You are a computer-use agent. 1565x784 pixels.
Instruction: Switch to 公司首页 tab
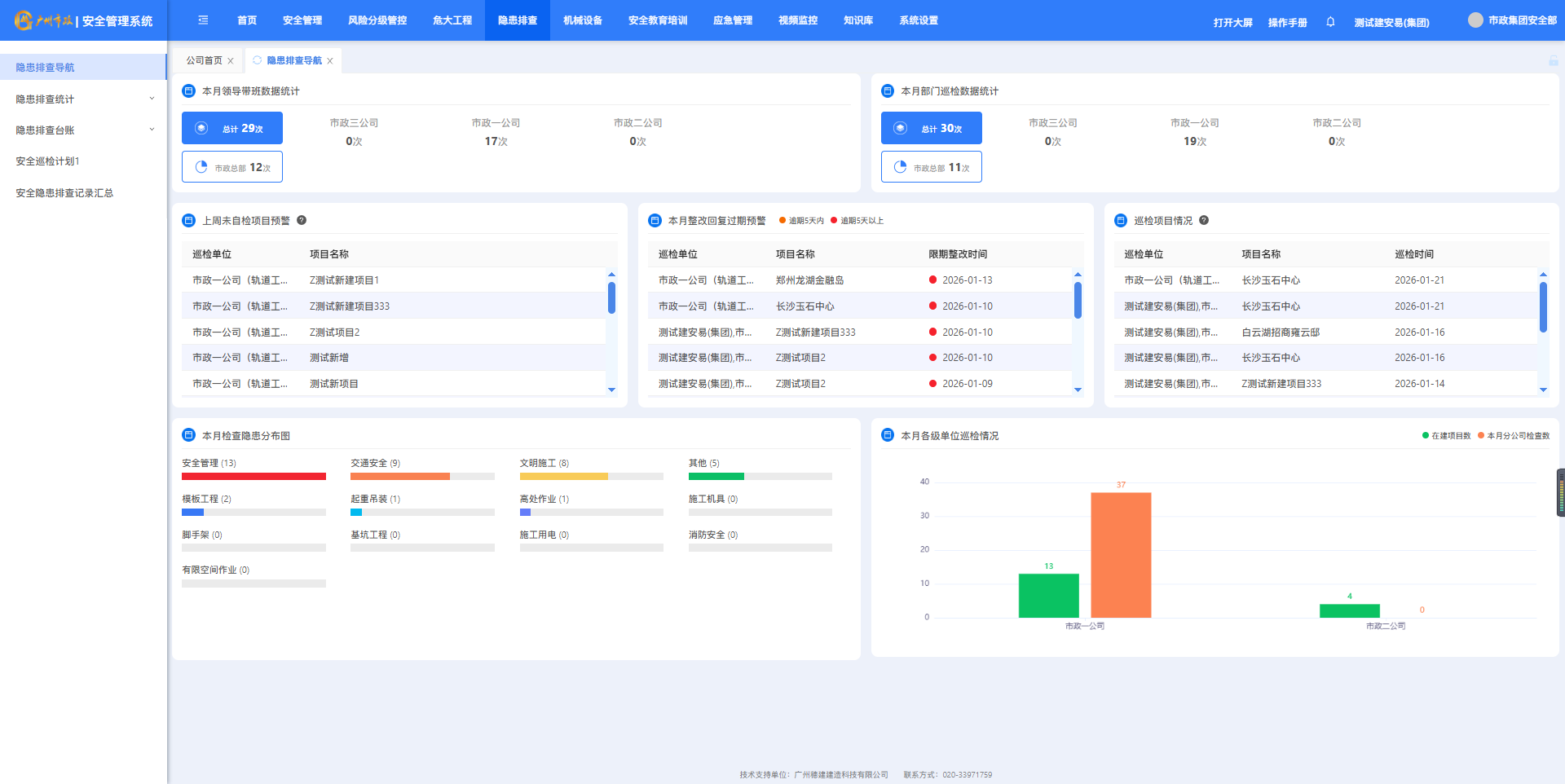coord(204,60)
